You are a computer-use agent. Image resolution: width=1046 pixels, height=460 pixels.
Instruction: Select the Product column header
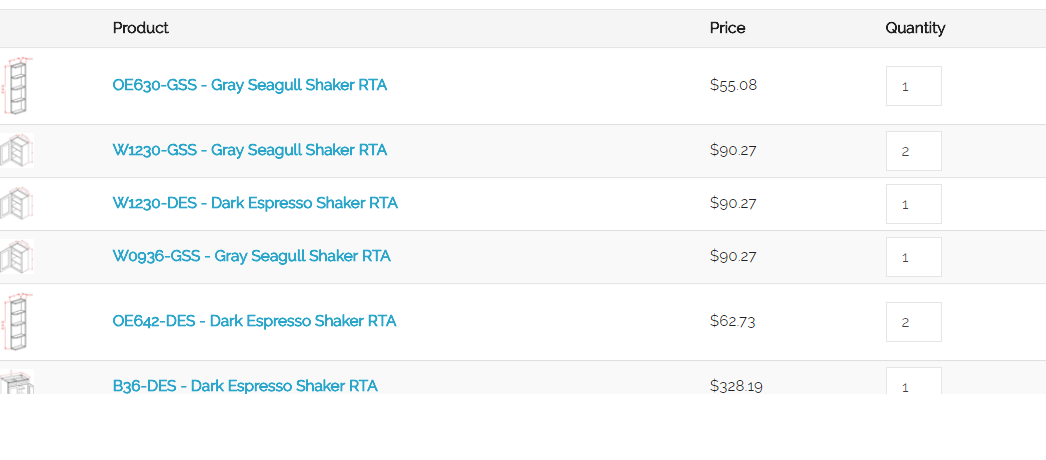(141, 28)
